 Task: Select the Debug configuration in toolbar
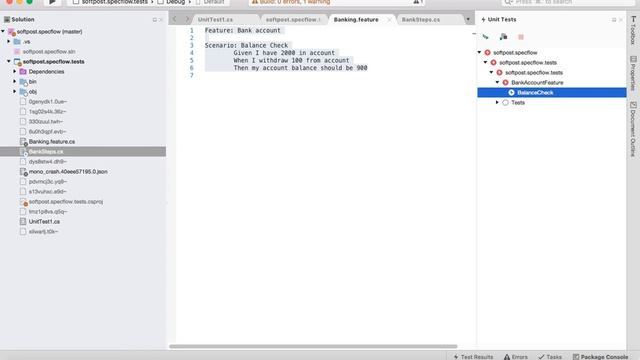click(x=172, y=2)
